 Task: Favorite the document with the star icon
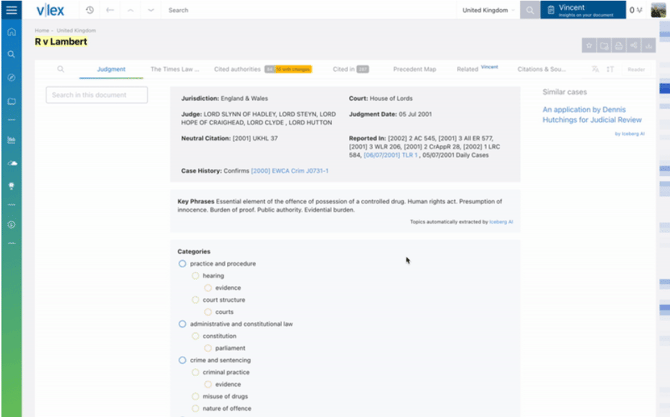589,45
